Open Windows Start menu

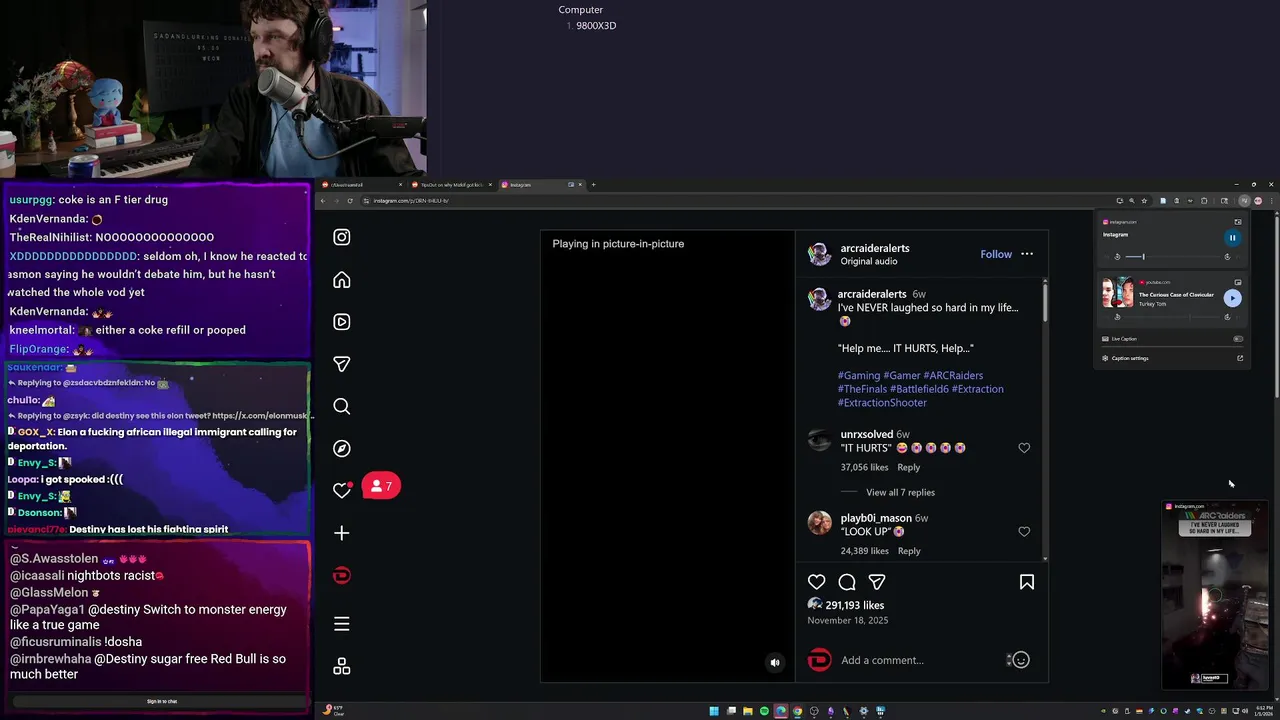coord(714,712)
